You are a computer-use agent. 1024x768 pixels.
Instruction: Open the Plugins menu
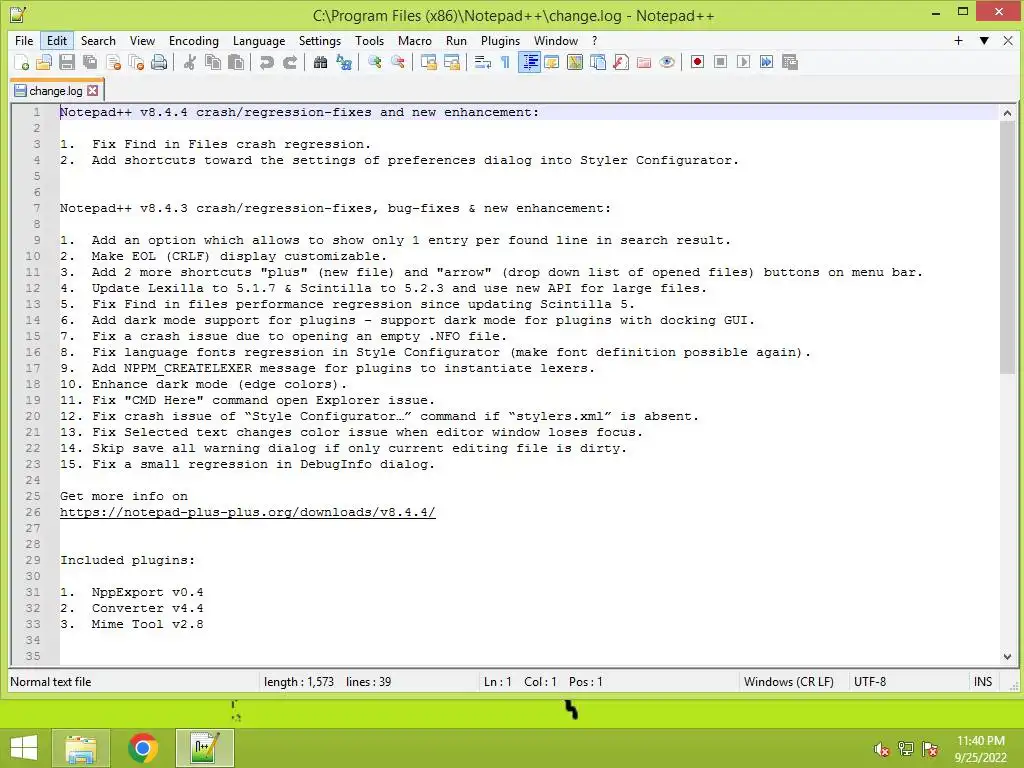(x=500, y=40)
